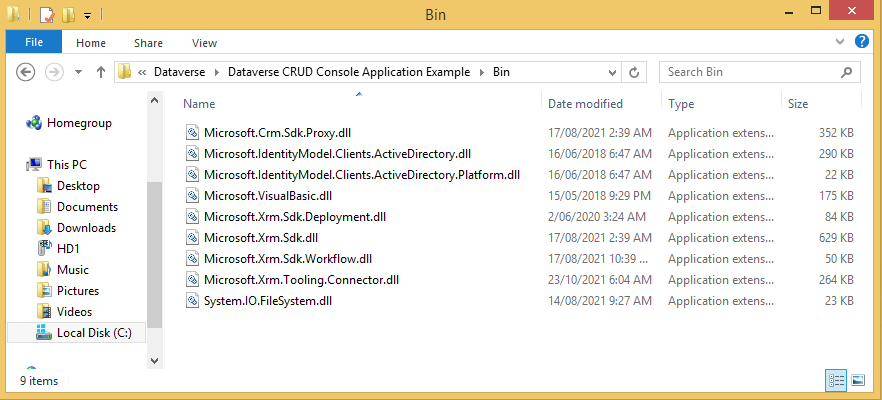882x400 pixels.
Task: Switch to the View ribbon tab
Action: coord(204,43)
